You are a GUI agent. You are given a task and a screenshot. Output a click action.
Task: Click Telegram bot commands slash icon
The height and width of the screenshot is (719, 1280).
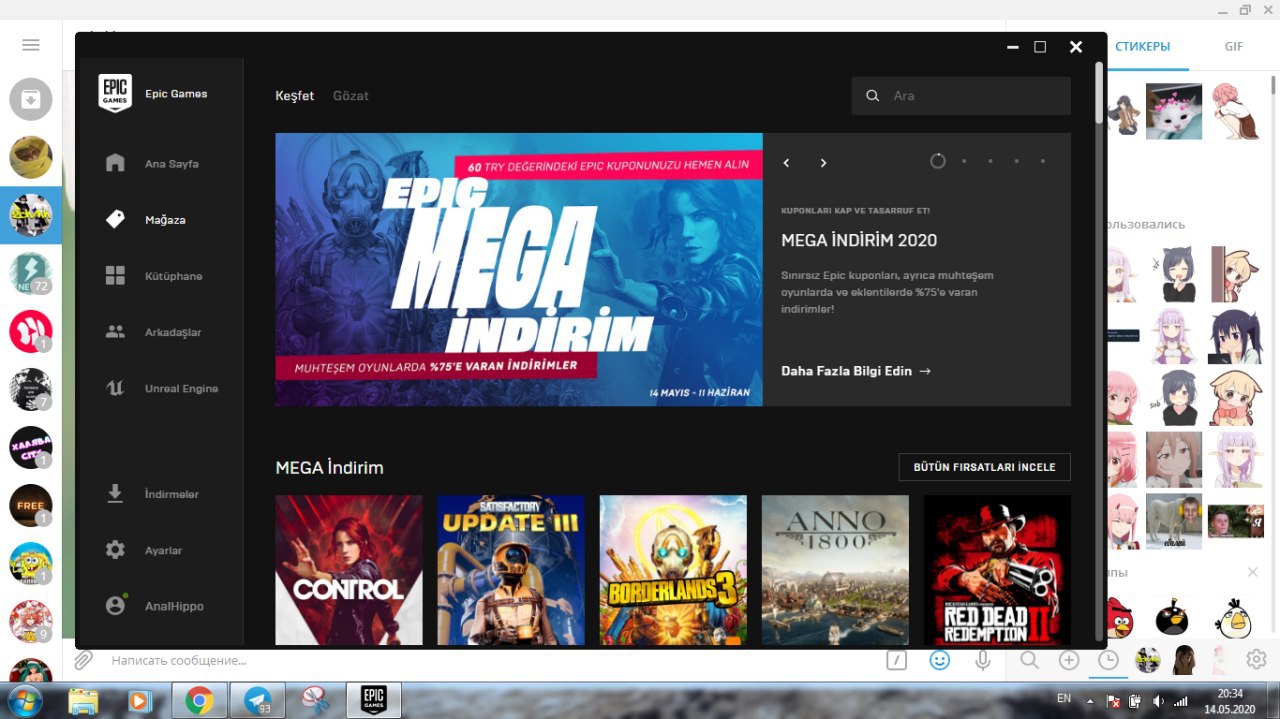coord(897,660)
